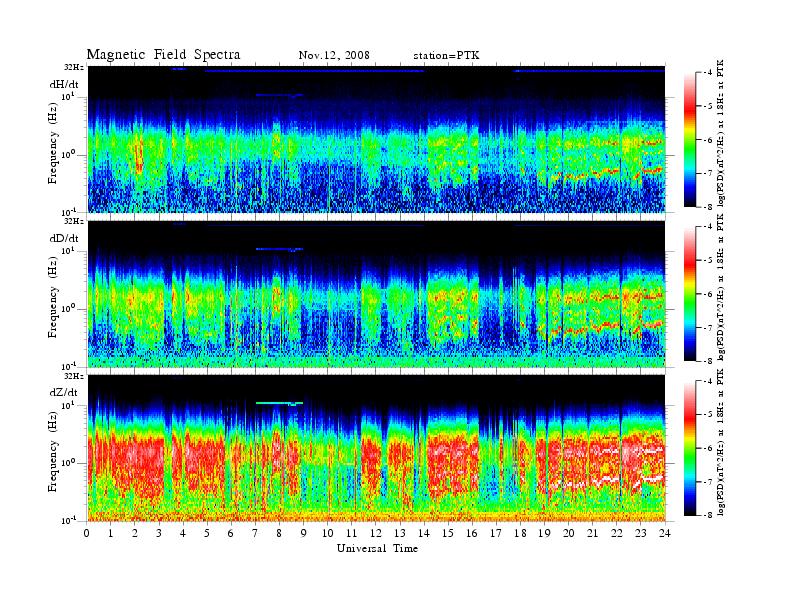792x612 pixels.
Task: Click the color bar beside the dZ/dt panel
Action: tap(690, 448)
